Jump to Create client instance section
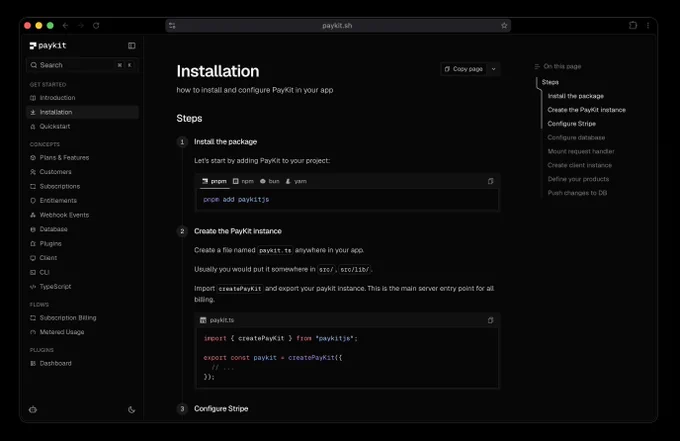Viewport: 680px width, 441px height. pyautogui.click(x=579, y=166)
